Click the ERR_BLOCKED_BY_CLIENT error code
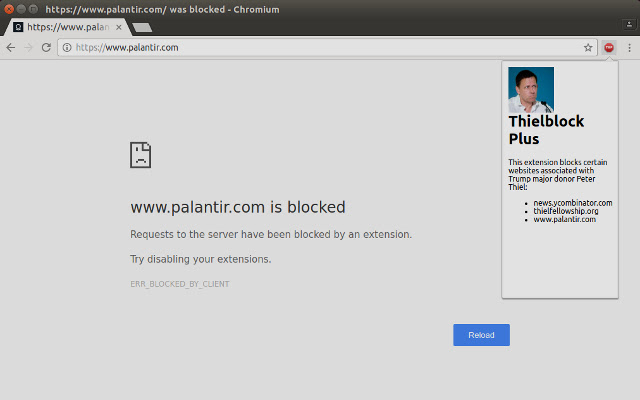The image size is (640, 400). click(180, 284)
